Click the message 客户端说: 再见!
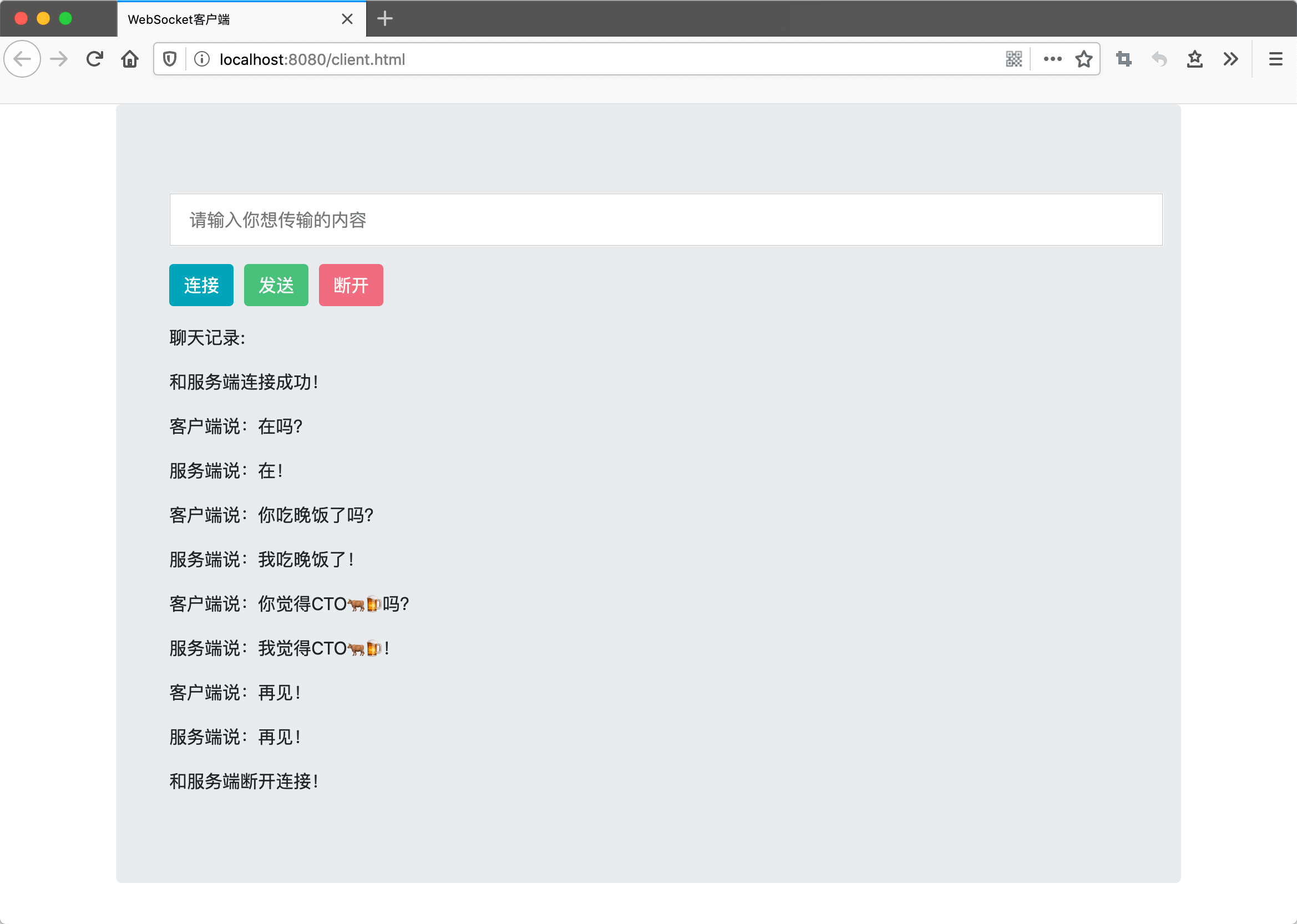This screenshot has height=924, width=1297. (235, 693)
